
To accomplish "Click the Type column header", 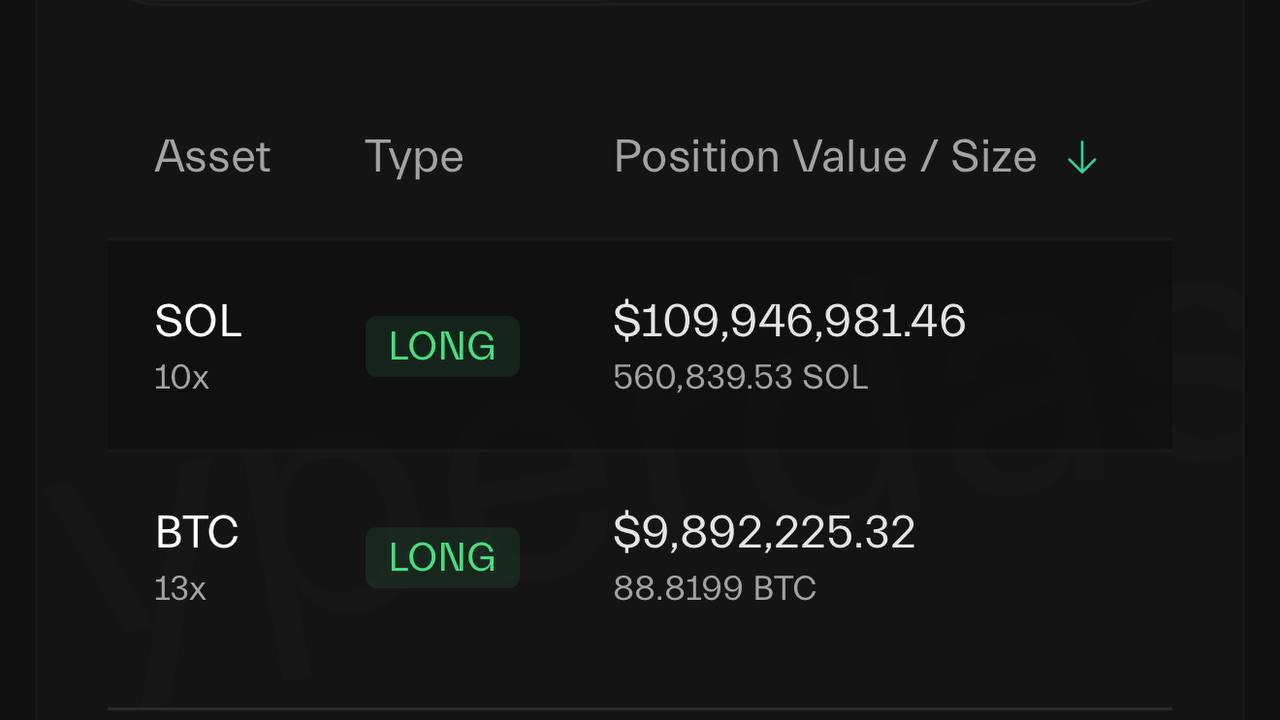I will pyautogui.click(x=414, y=157).
